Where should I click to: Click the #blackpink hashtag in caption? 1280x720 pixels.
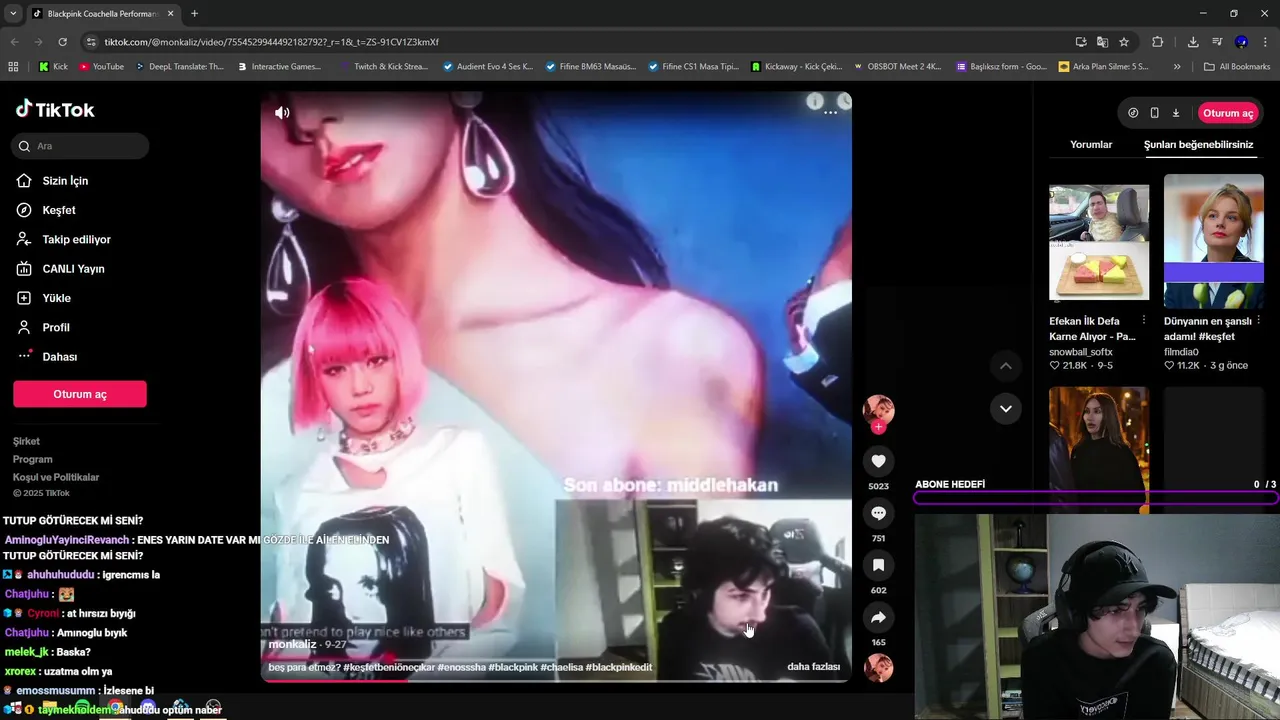point(513,667)
